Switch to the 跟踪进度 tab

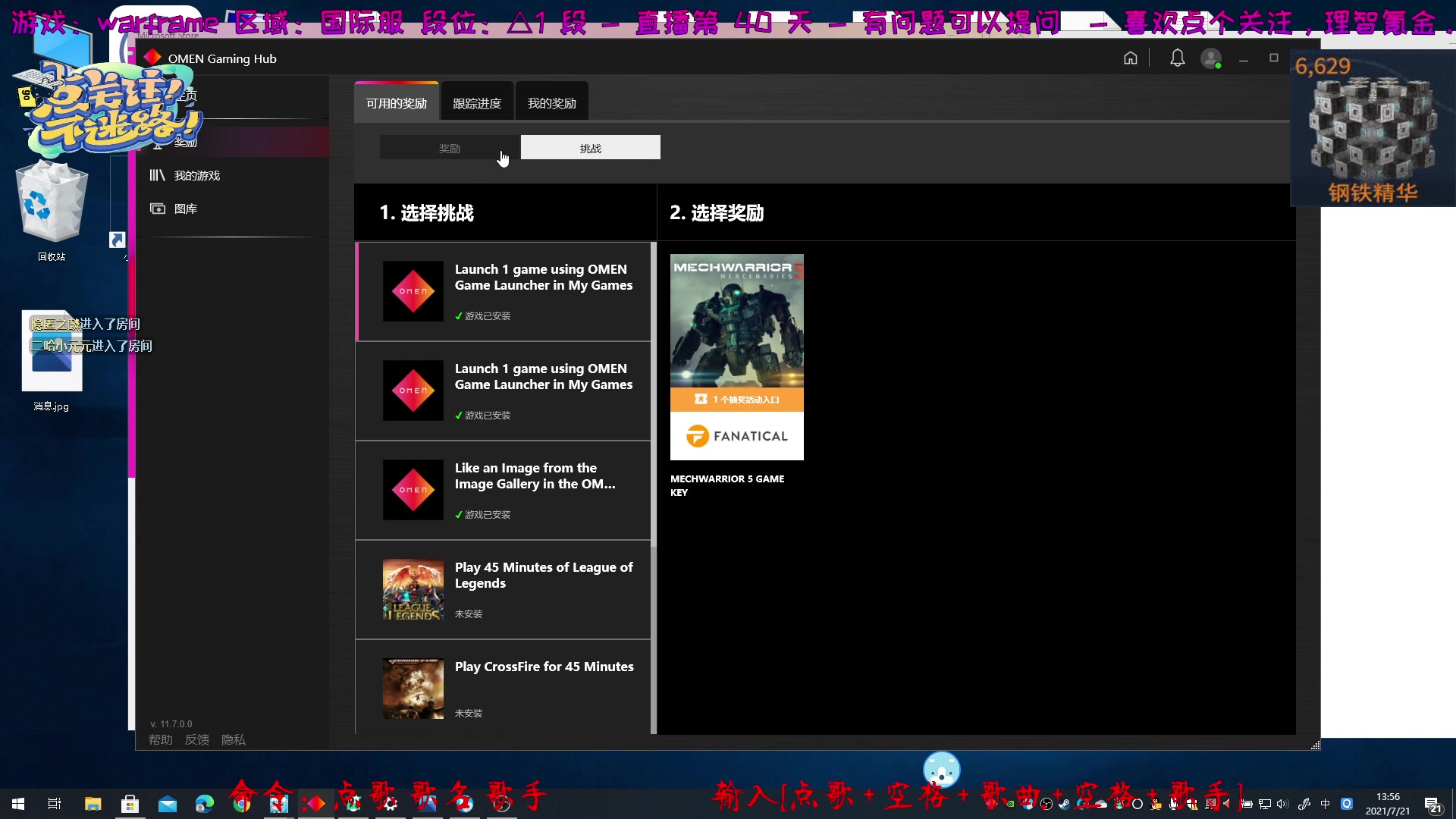tap(477, 103)
